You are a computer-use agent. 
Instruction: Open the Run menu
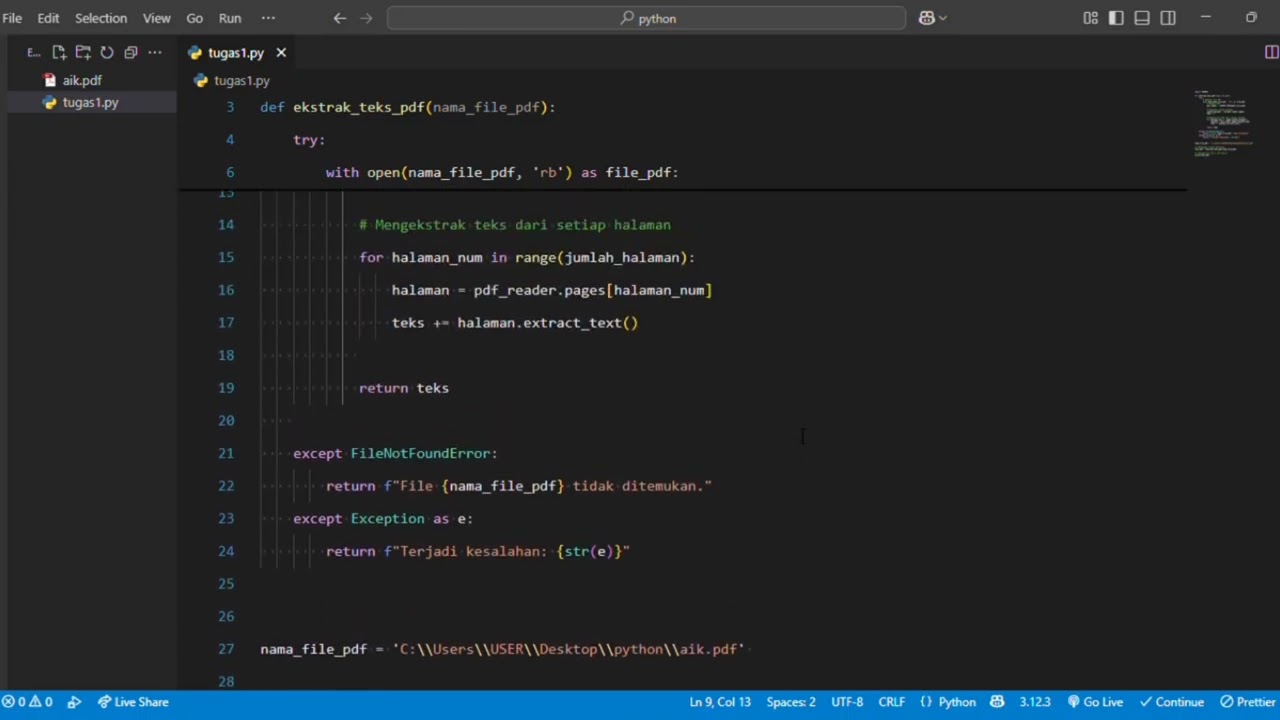click(x=230, y=18)
